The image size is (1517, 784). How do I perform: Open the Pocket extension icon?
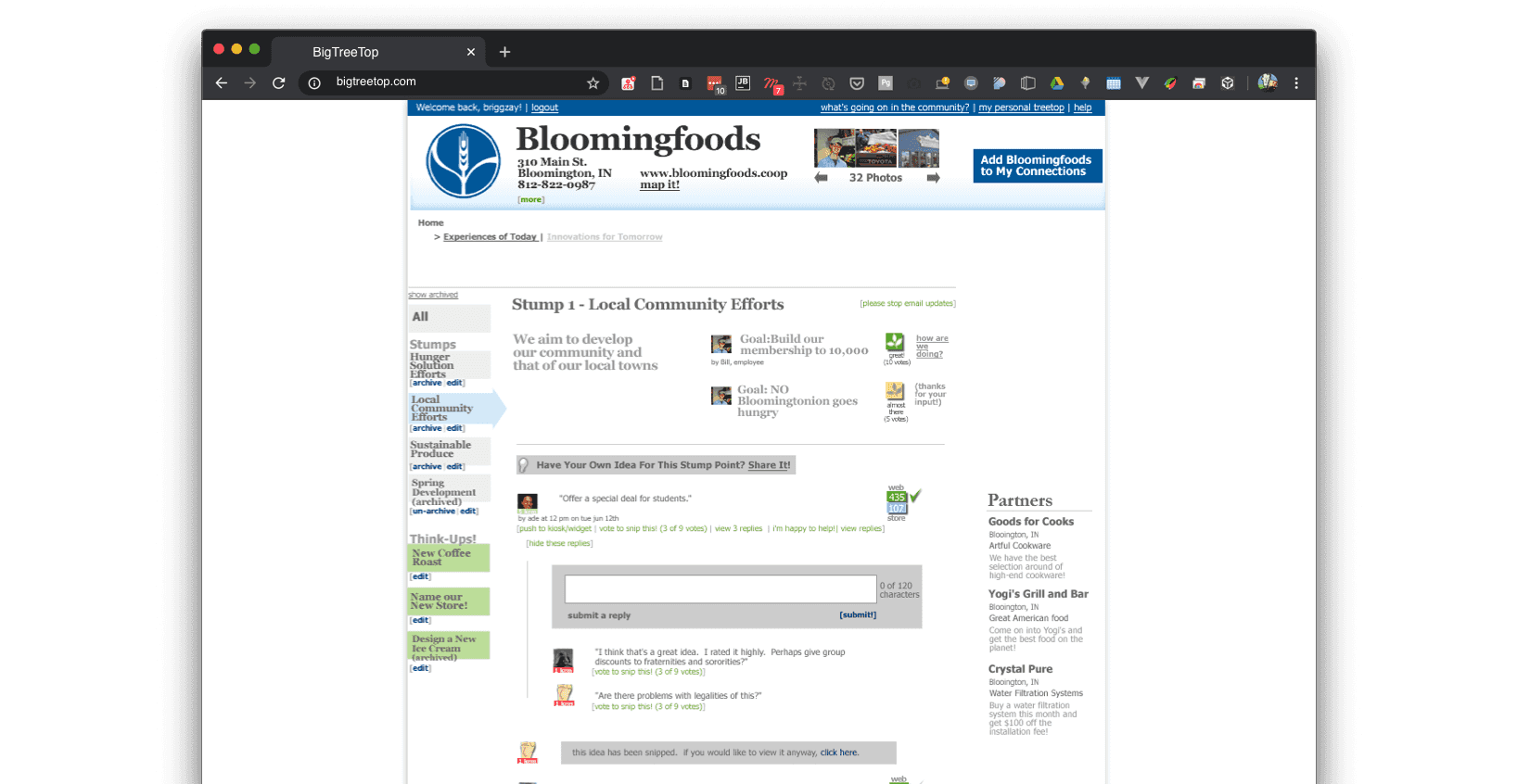(857, 82)
